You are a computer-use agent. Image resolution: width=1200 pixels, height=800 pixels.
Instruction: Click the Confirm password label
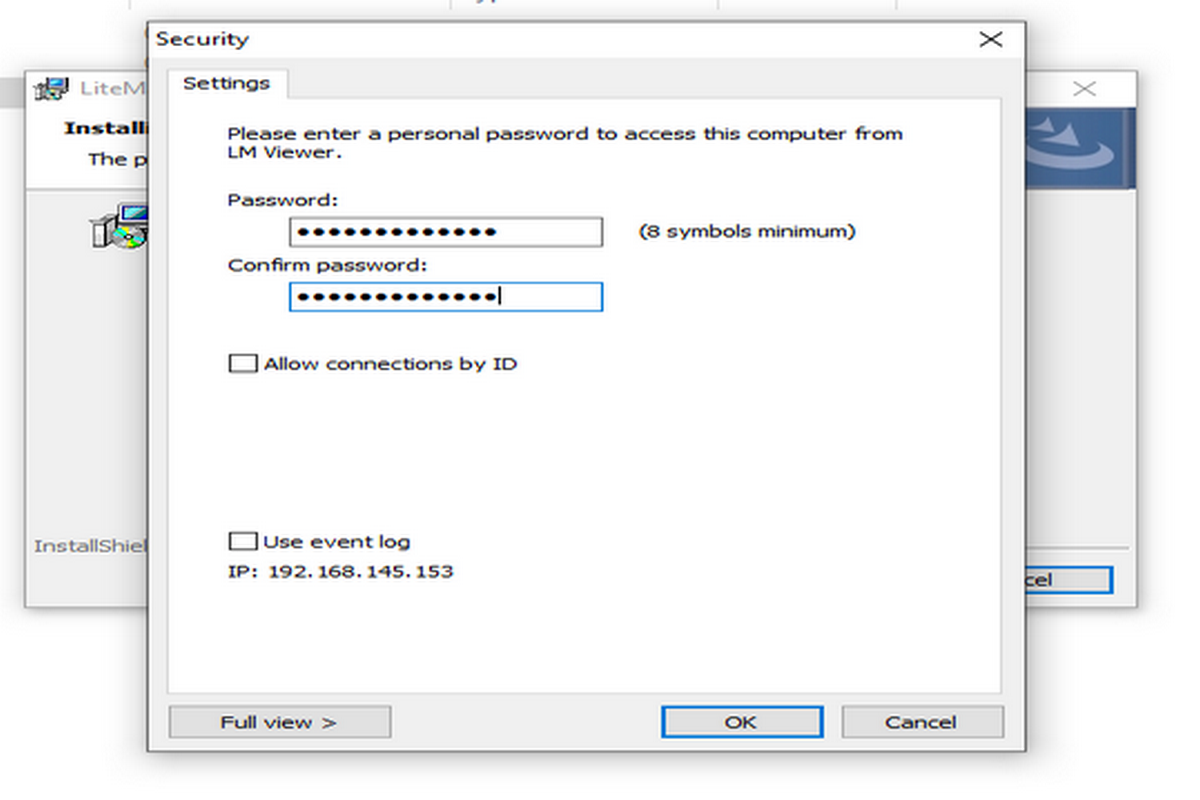[x=327, y=266]
